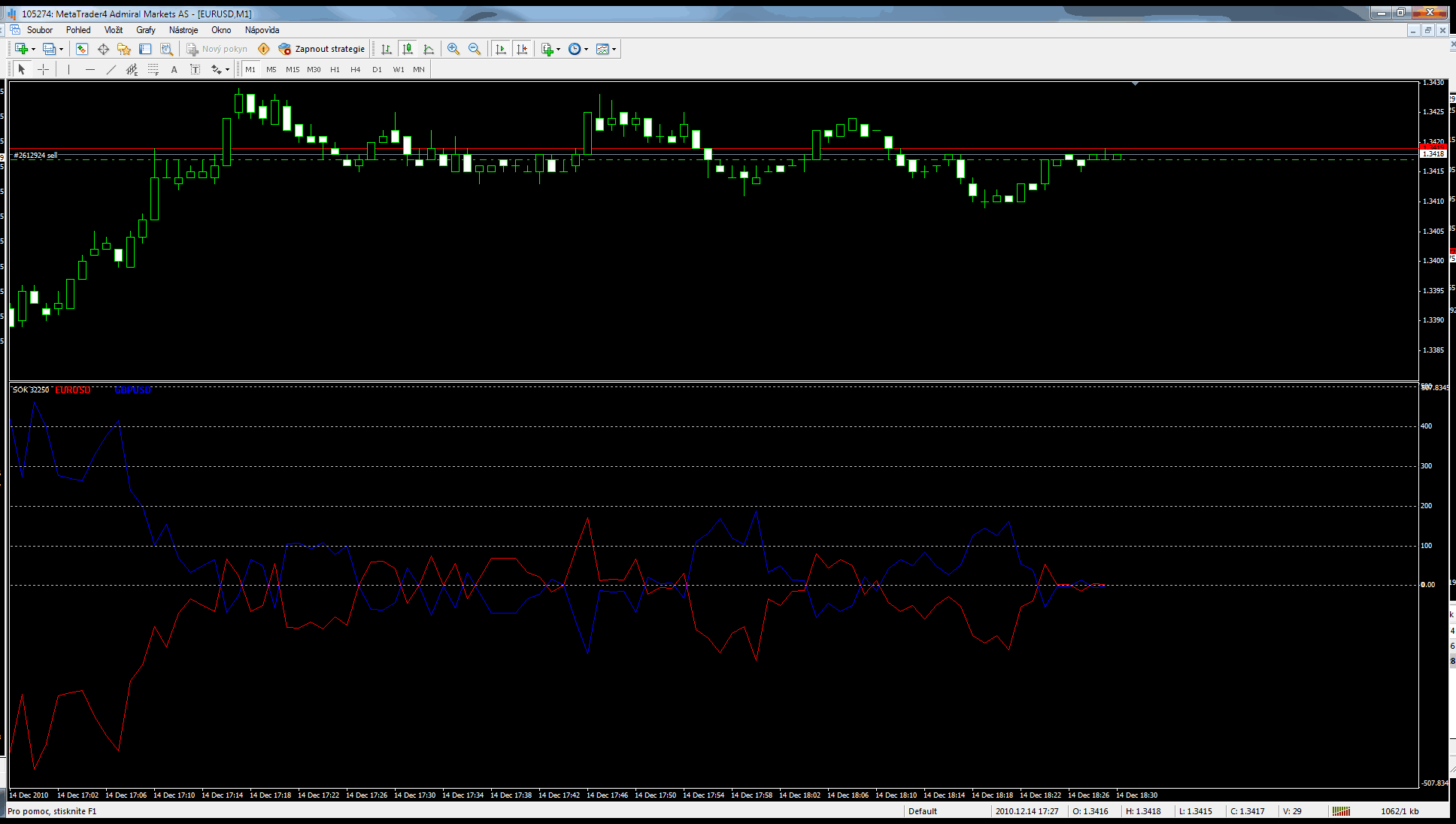Viewport: 1456px width, 824px height.
Task: Select the Text 'A' tool
Action: click(174, 69)
